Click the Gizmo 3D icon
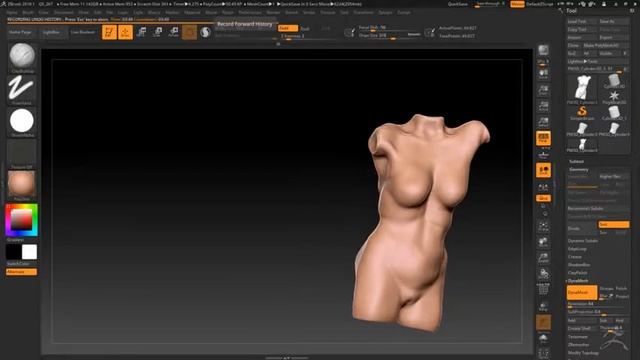The image size is (640, 360). click(x=189, y=32)
